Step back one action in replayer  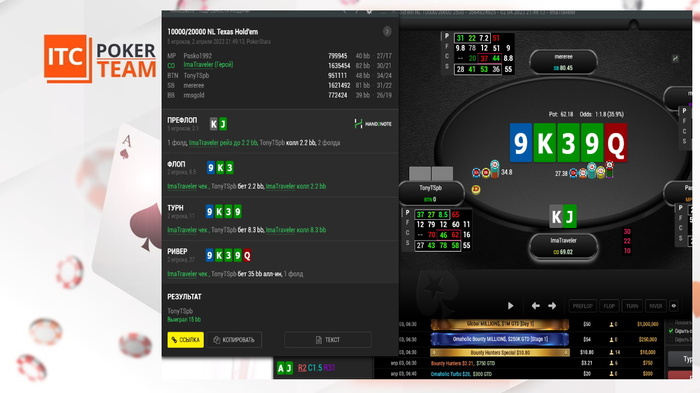click(536, 305)
